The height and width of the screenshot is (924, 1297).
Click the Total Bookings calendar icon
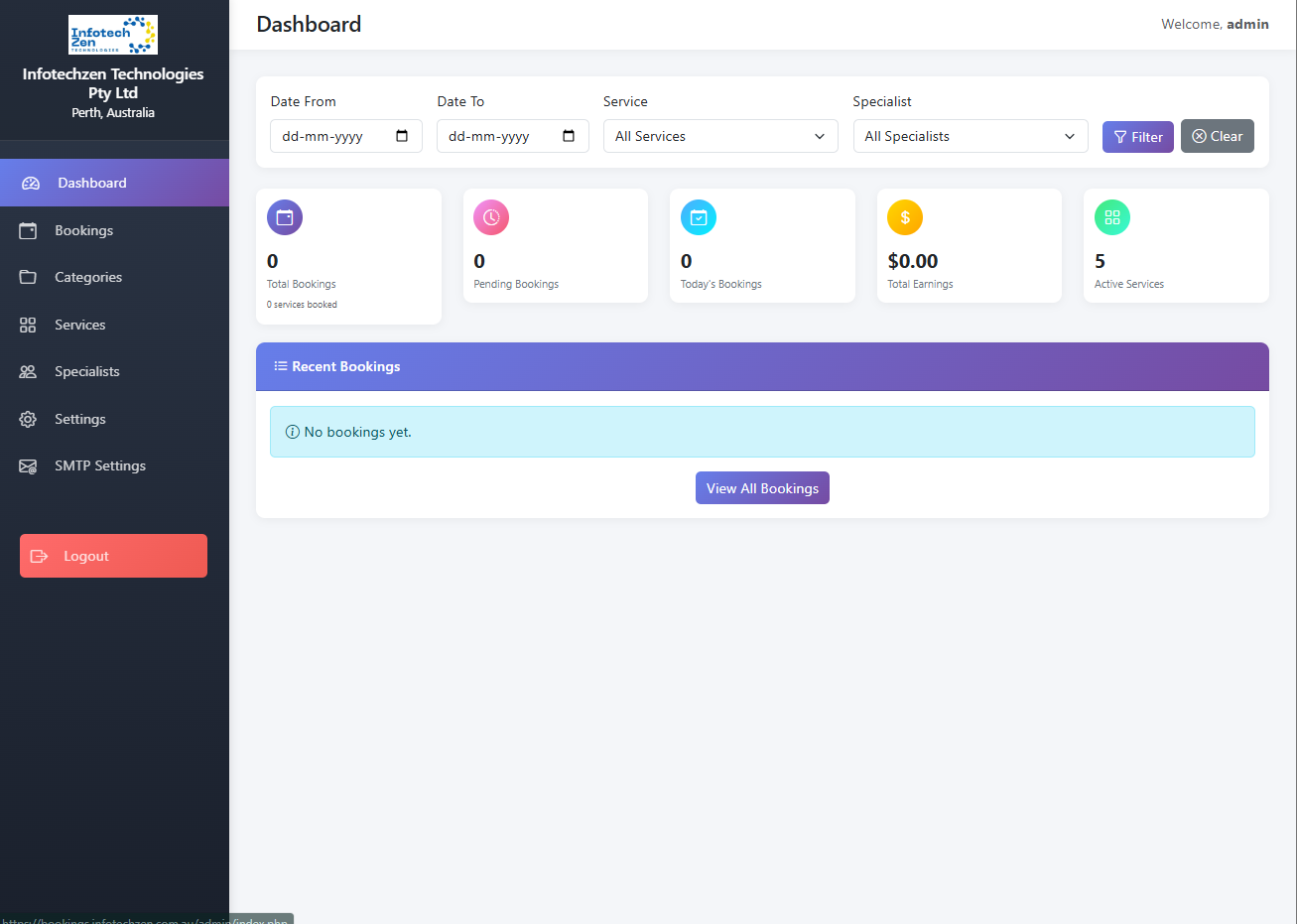click(285, 216)
